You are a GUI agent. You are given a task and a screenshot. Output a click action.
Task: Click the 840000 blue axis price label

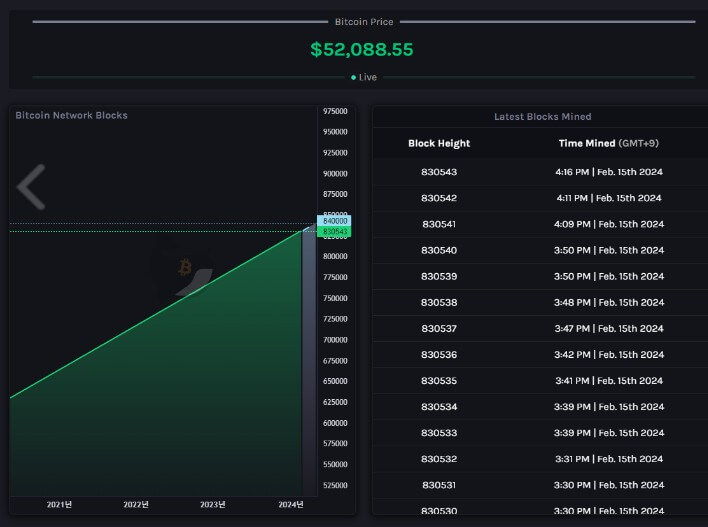335,220
